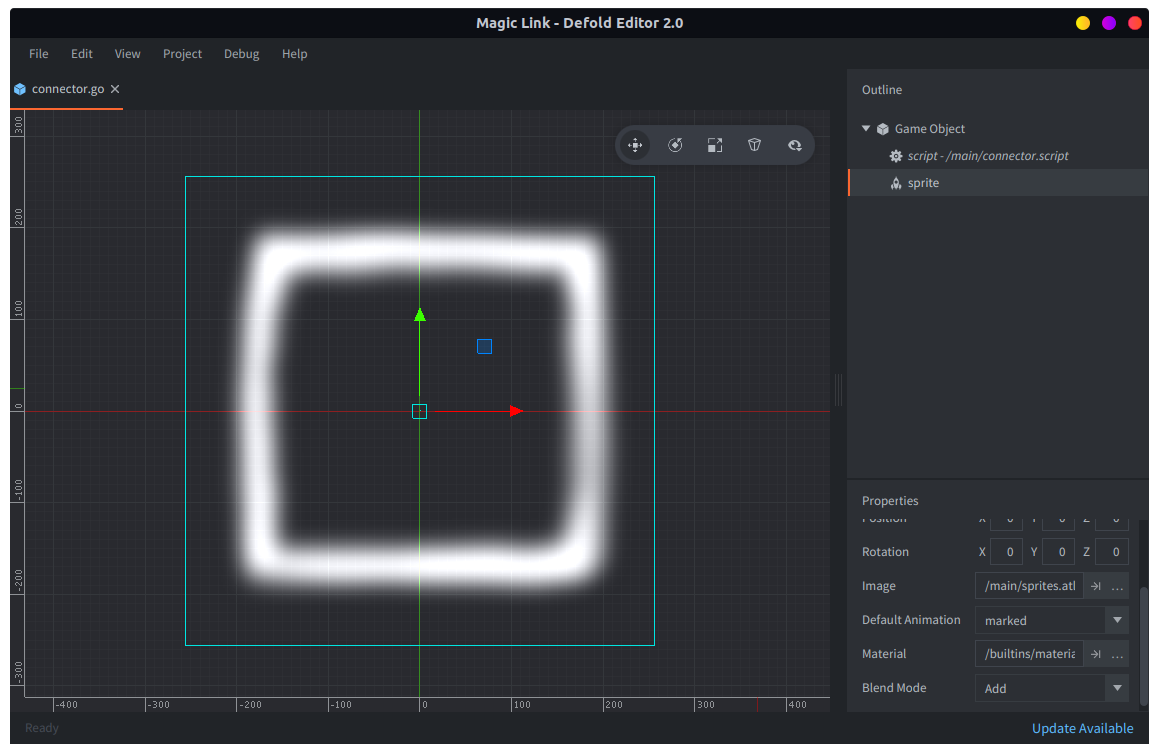The image size is (1159, 754).
Task: Click the Update Available link
Action: pyautogui.click(x=1082, y=728)
